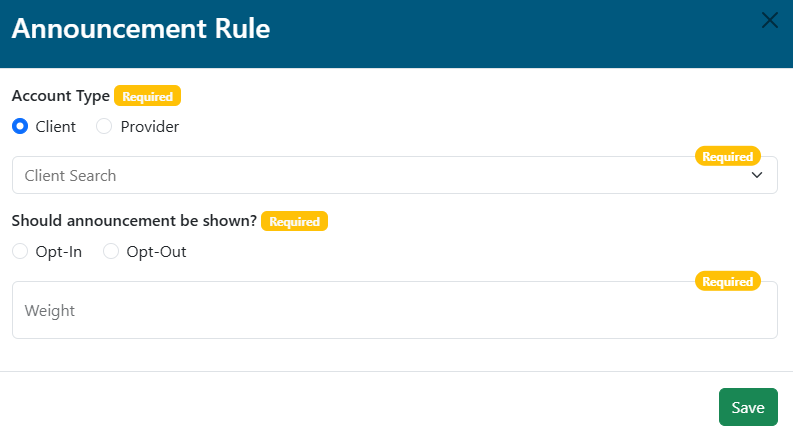Click the Client option label text

55,127
